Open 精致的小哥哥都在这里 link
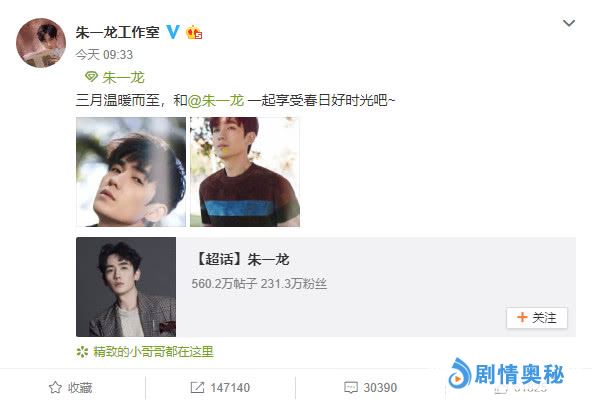Screen dimensions: 592x404 [x=153, y=352]
